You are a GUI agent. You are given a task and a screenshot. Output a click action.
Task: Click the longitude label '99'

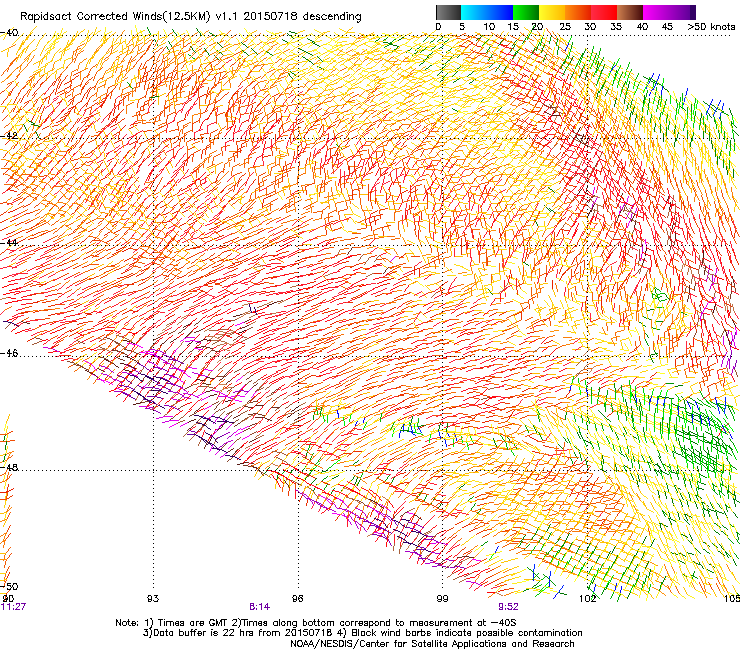coord(442,599)
